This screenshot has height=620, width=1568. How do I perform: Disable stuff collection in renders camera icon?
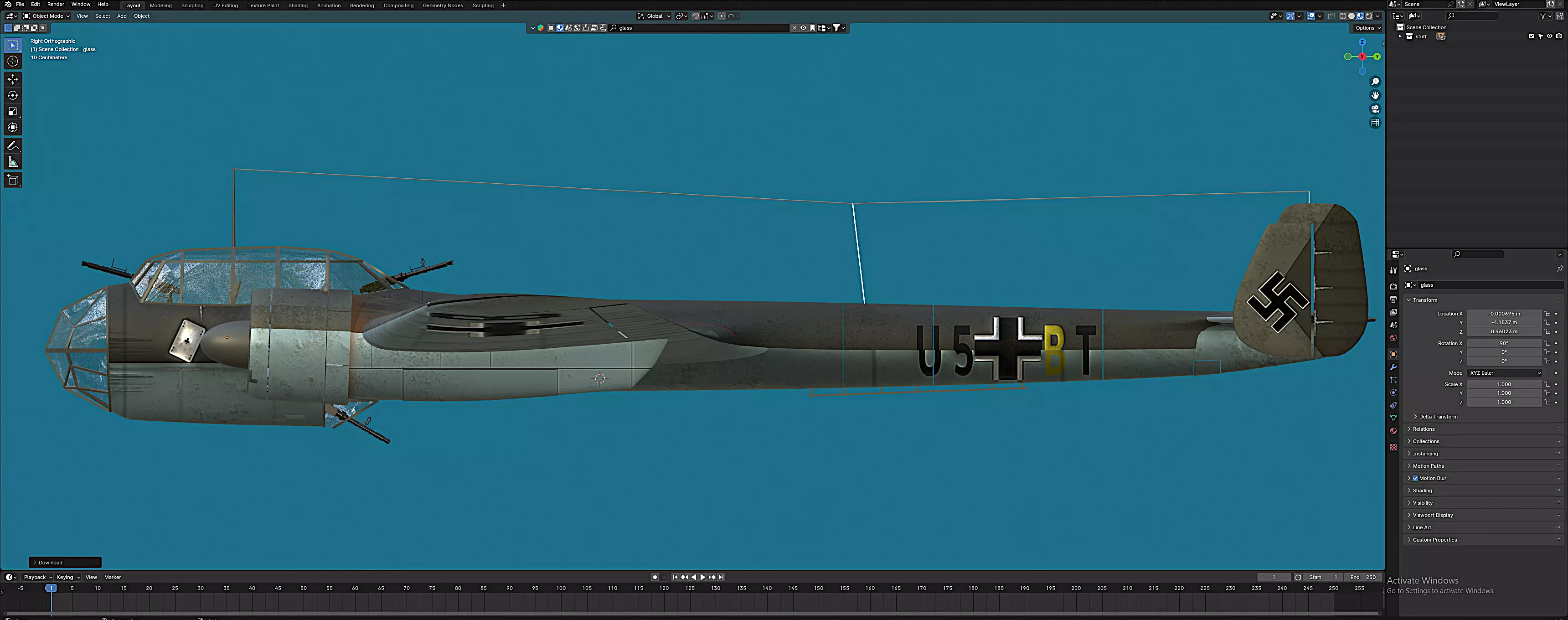click(x=1559, y=36)
